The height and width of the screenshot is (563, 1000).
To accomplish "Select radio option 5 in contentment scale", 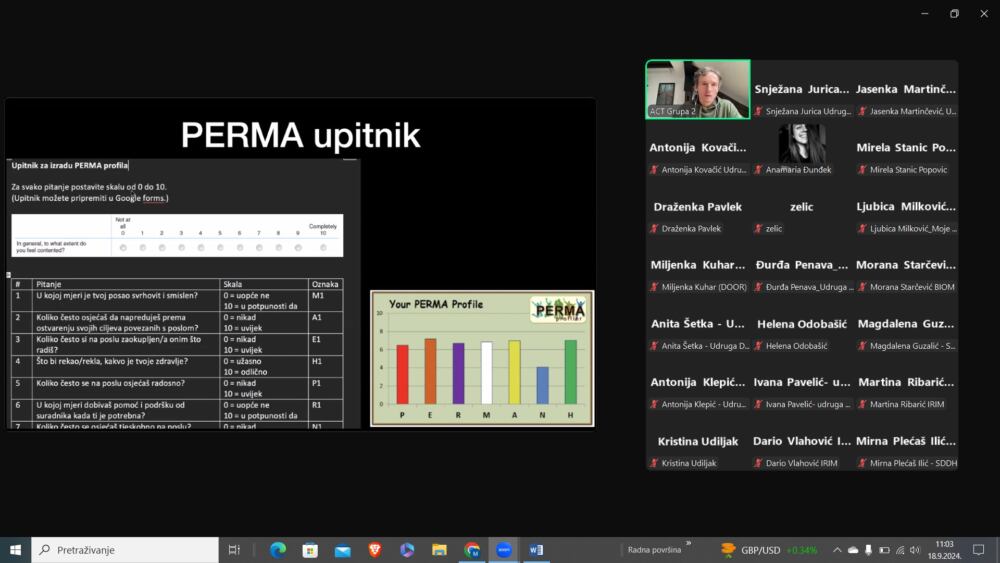I will point(220,247).
